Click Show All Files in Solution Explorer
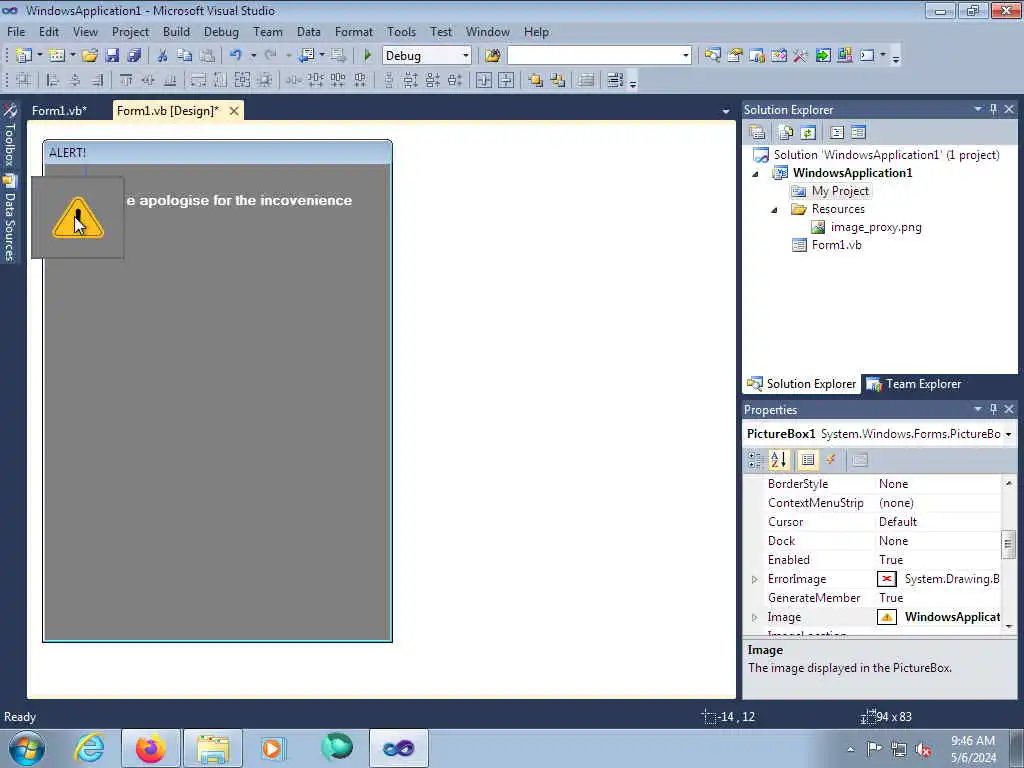 (x=786, y=133)
